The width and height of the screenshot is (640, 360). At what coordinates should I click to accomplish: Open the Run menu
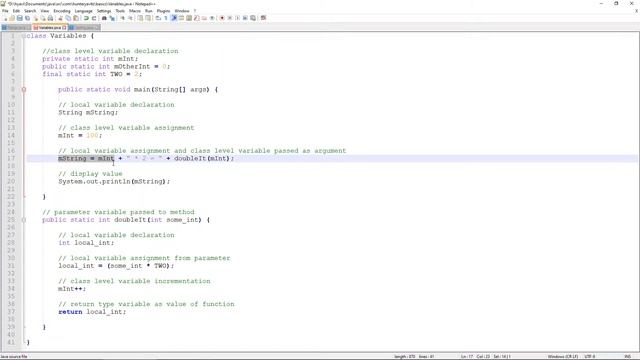[x=149, y=11]
